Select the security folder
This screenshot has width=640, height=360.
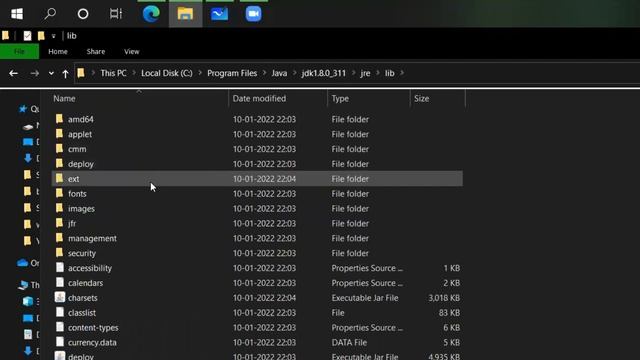(82, 253)
